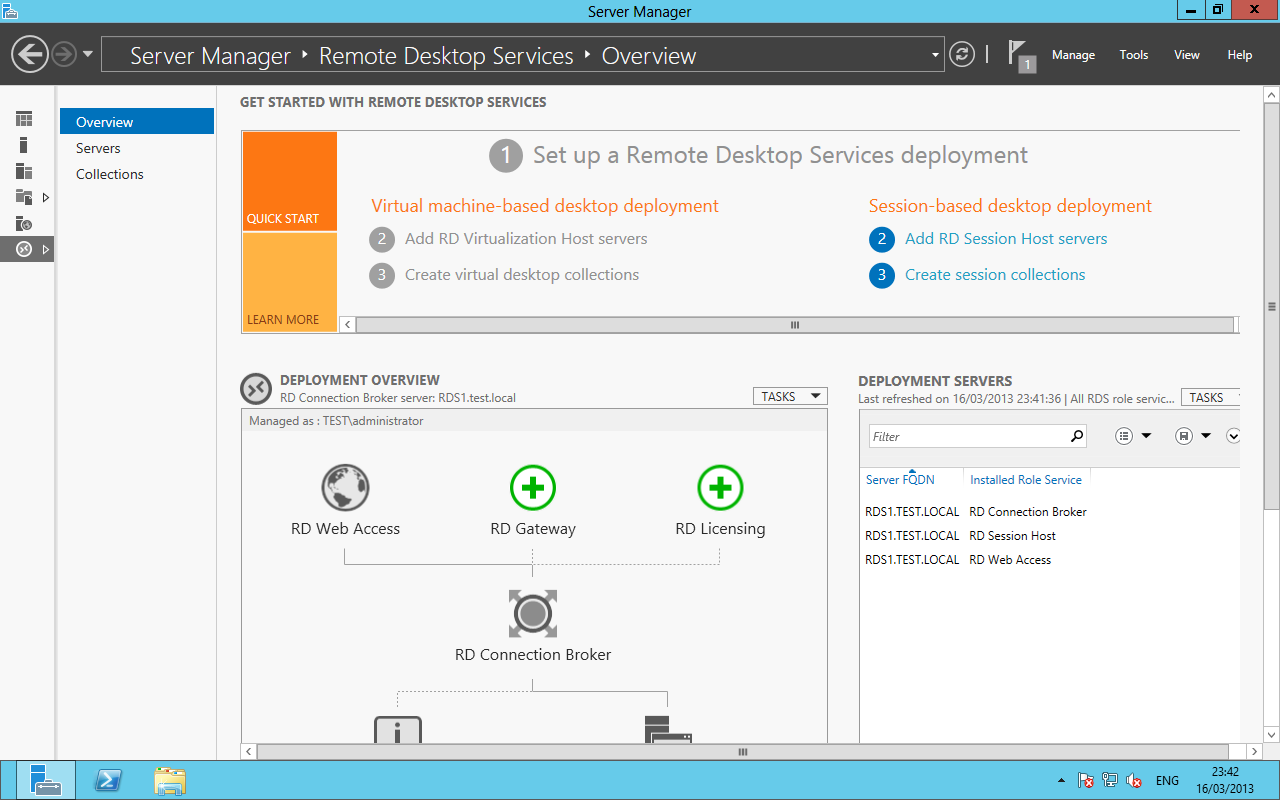The image size is (1280, 800).
Task: Click Add RD Session Host servers link
Action: 1006,239
